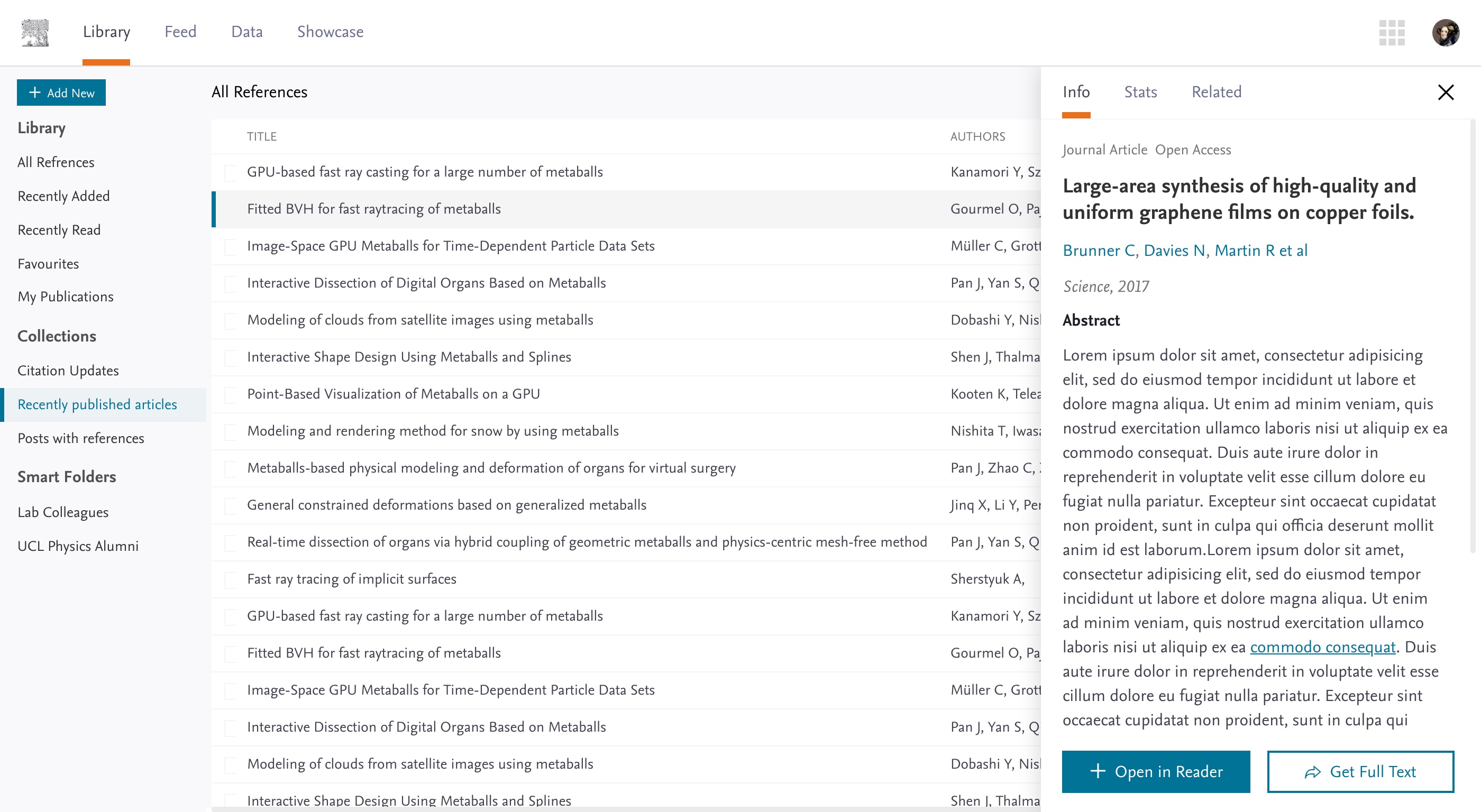Open UCL Physics Alumni smart folder
The width and height of the screenshot is (1481, 812).
(x=78, y=546)
